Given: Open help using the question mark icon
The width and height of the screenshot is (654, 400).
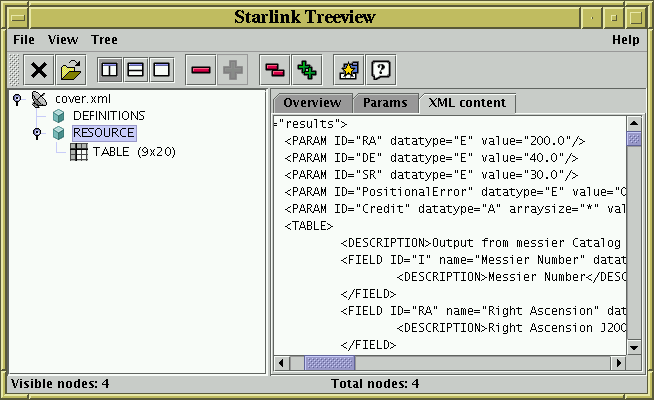Looking at the screenshot, I should pos(381,70).
